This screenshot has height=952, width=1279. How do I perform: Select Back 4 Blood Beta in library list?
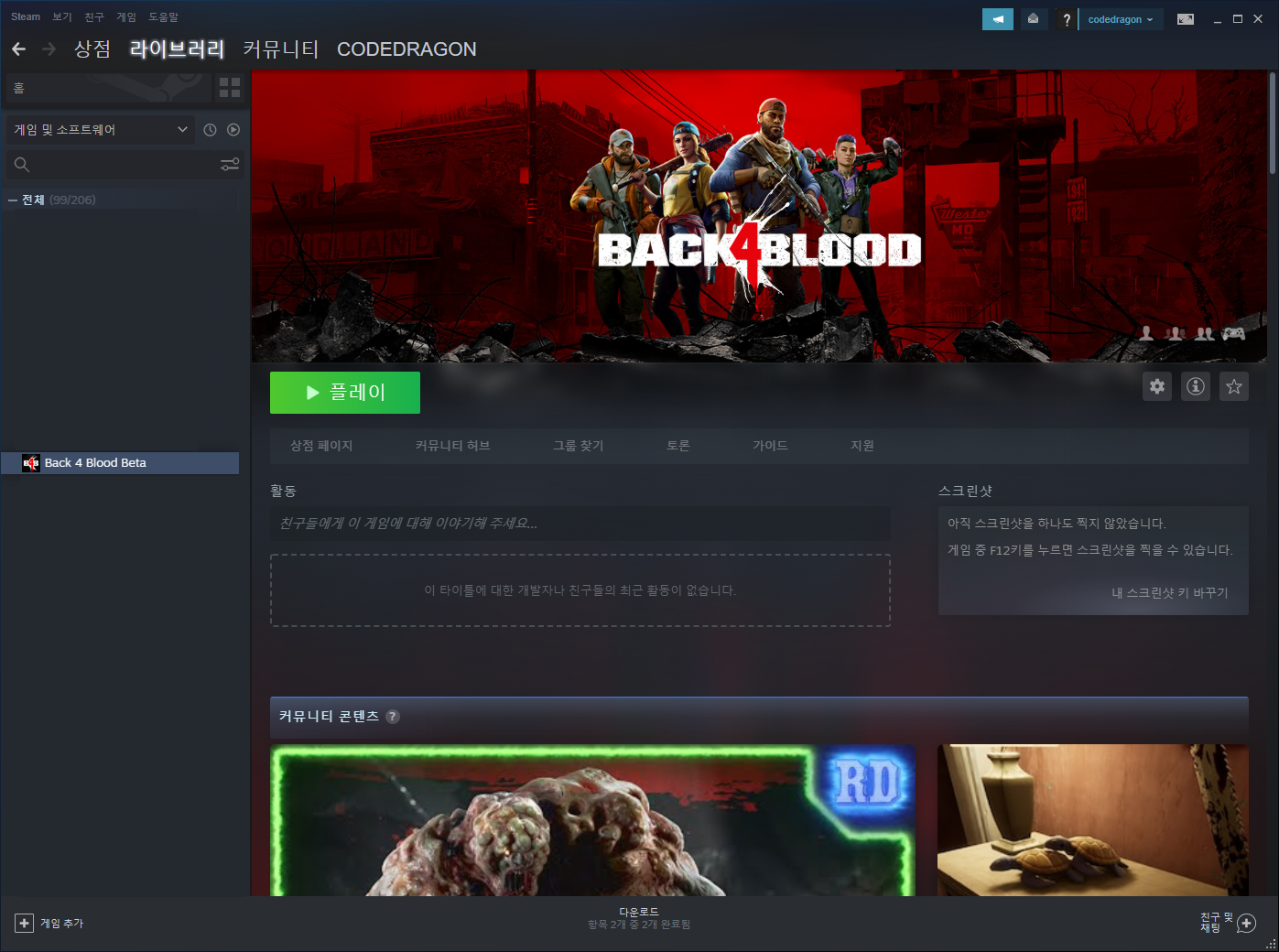[120, 463]
